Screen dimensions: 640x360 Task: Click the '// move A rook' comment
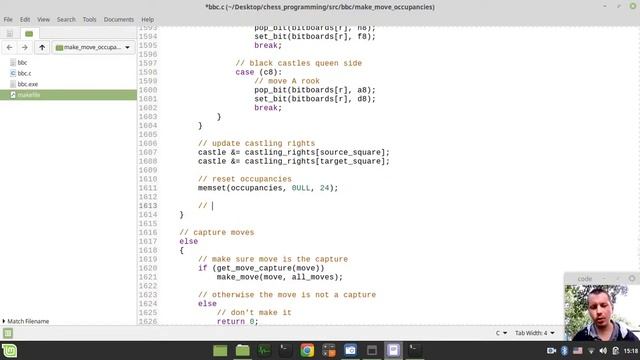pos(287,81)
